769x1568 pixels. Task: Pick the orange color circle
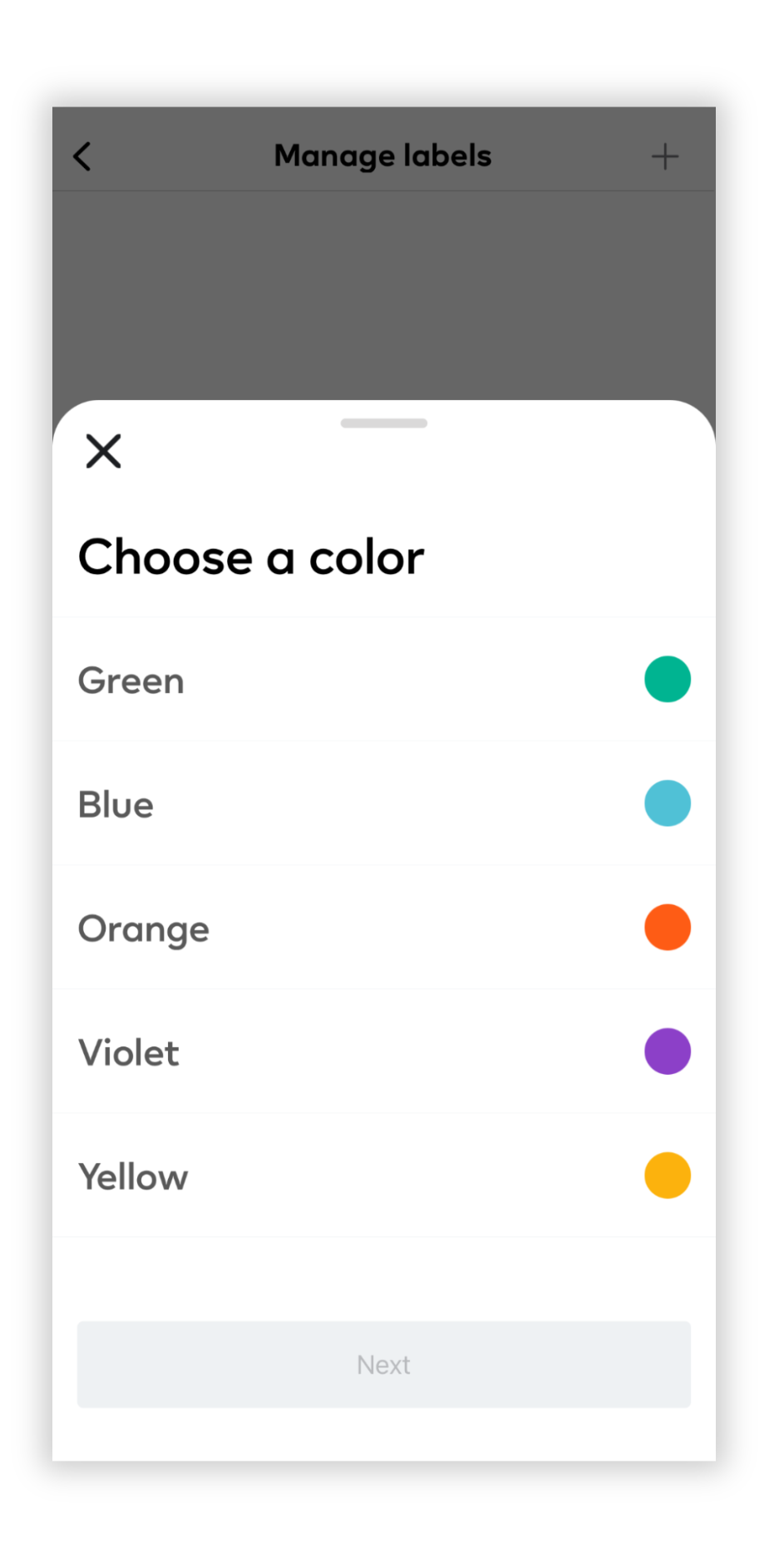(667, 927)
